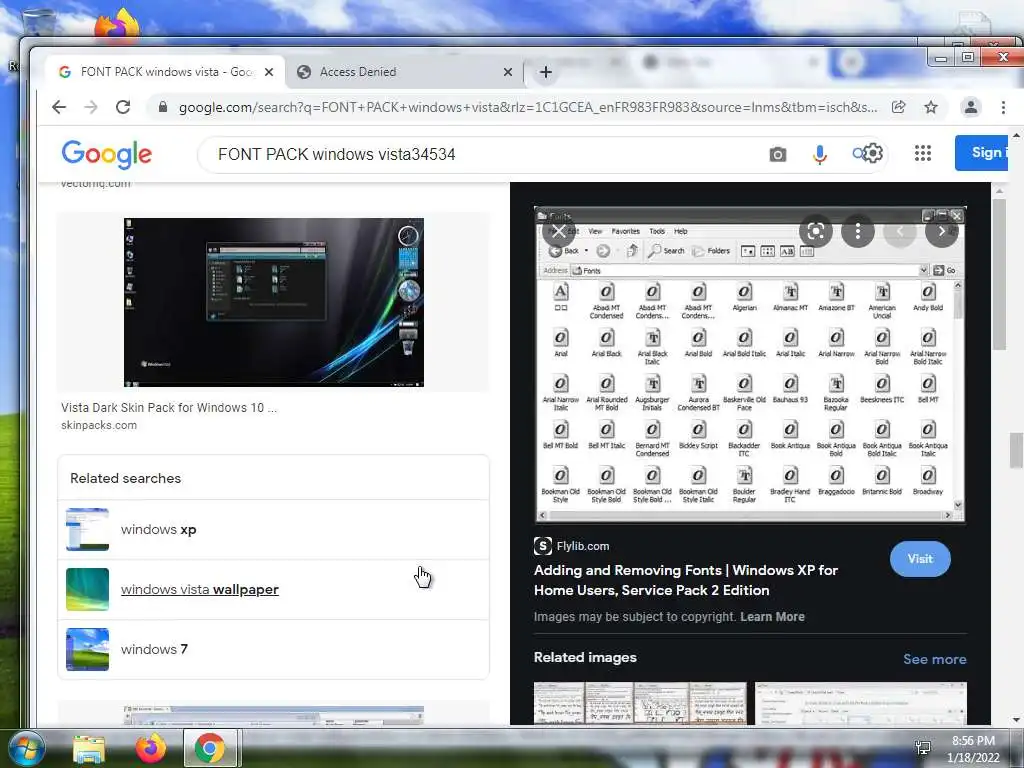Select related search windows 7
The width and height of the screenshot is (1024, 768).
[x=274, y=650]
